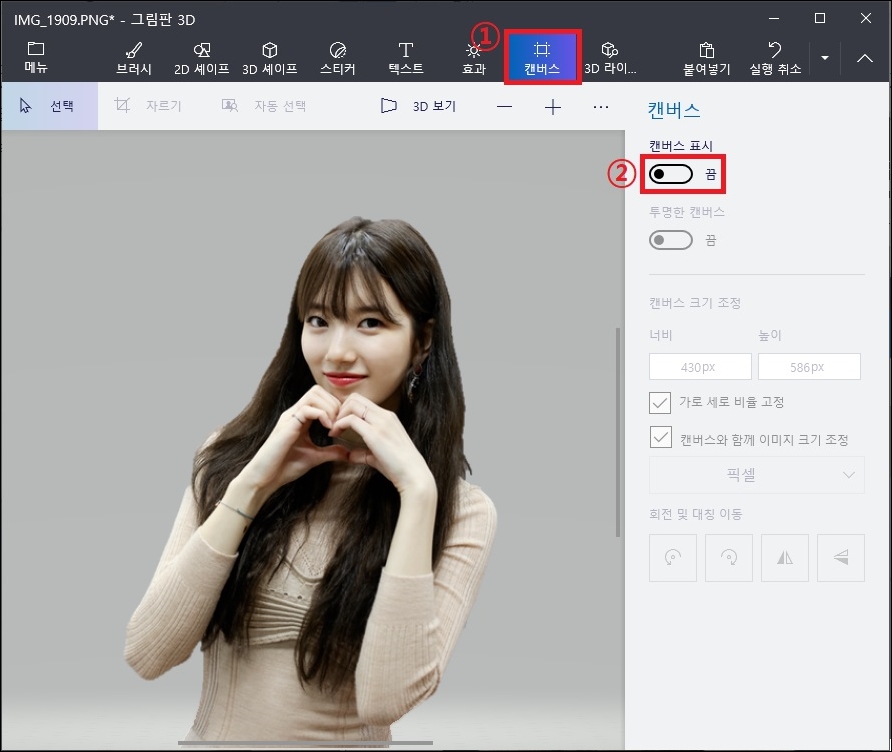
Task: Switch to the 캔버스 canvas tab
Action: 542,57
